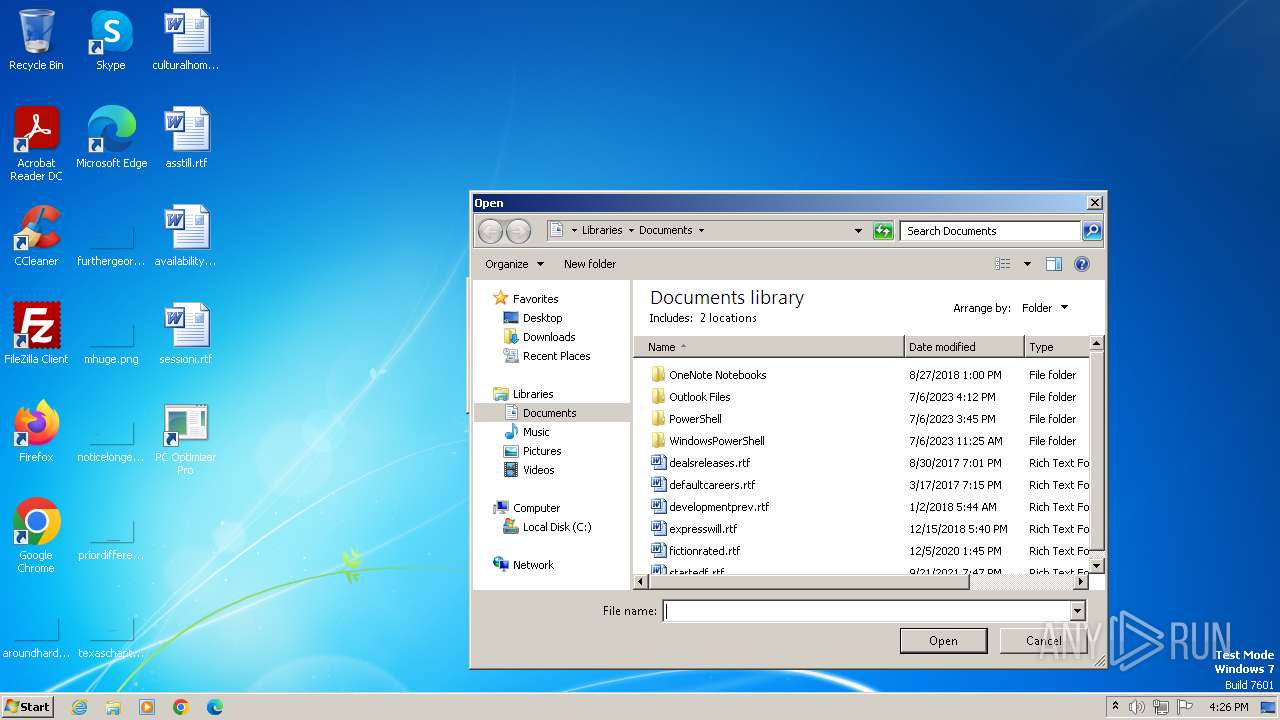Open the Organize dropdown menu
The image size is (1280, 720).
pos(514,264)
